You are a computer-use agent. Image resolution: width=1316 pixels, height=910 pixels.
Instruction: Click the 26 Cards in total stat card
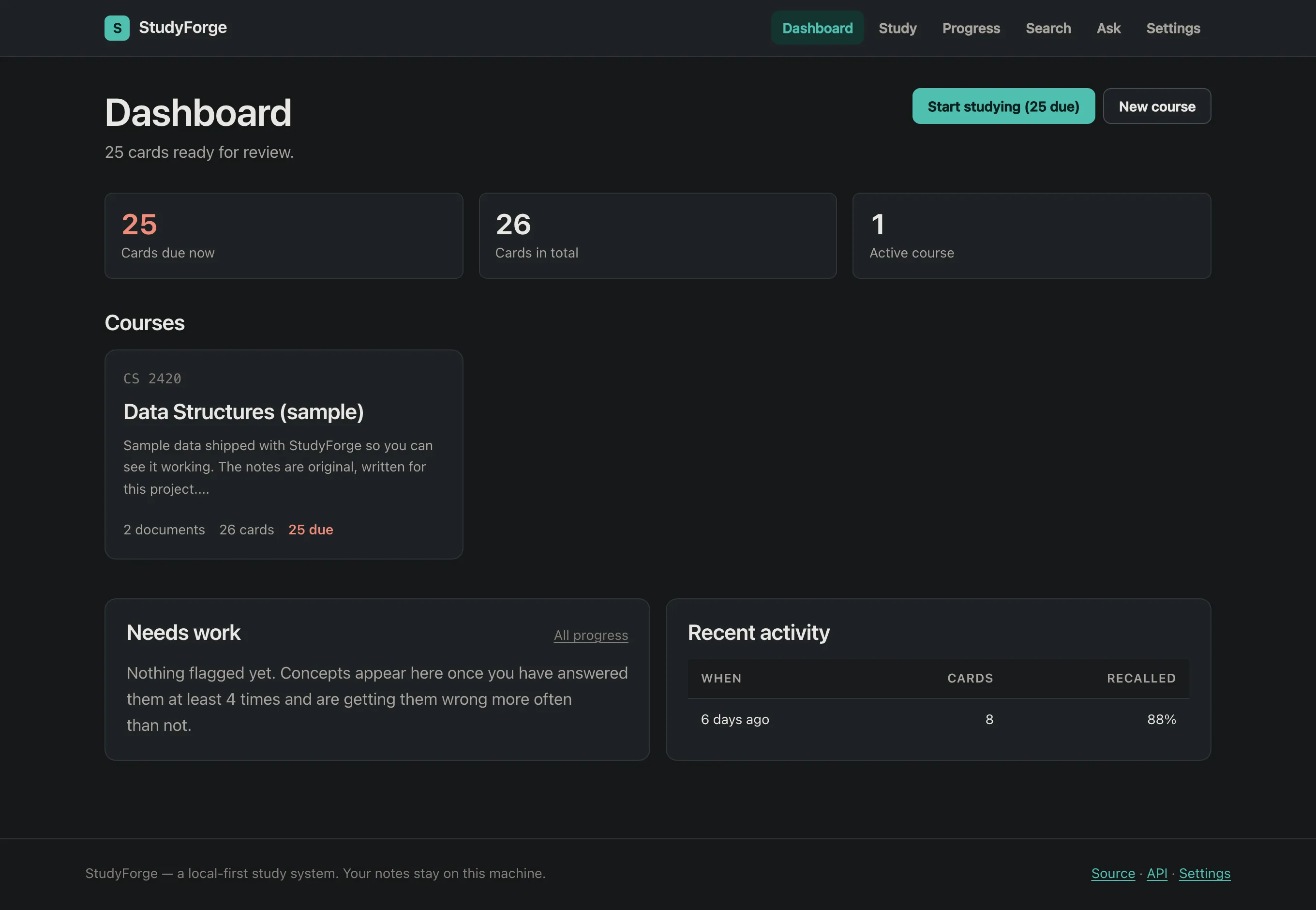658,235
